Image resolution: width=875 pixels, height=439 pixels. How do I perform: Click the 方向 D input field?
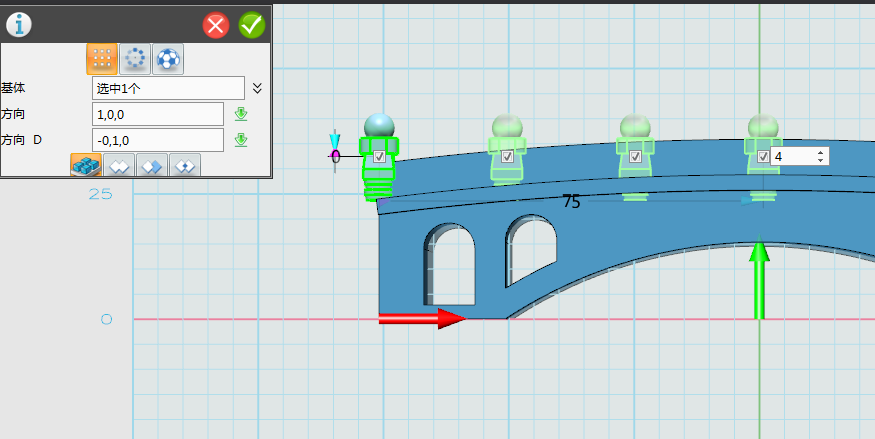tap(158, 140)
